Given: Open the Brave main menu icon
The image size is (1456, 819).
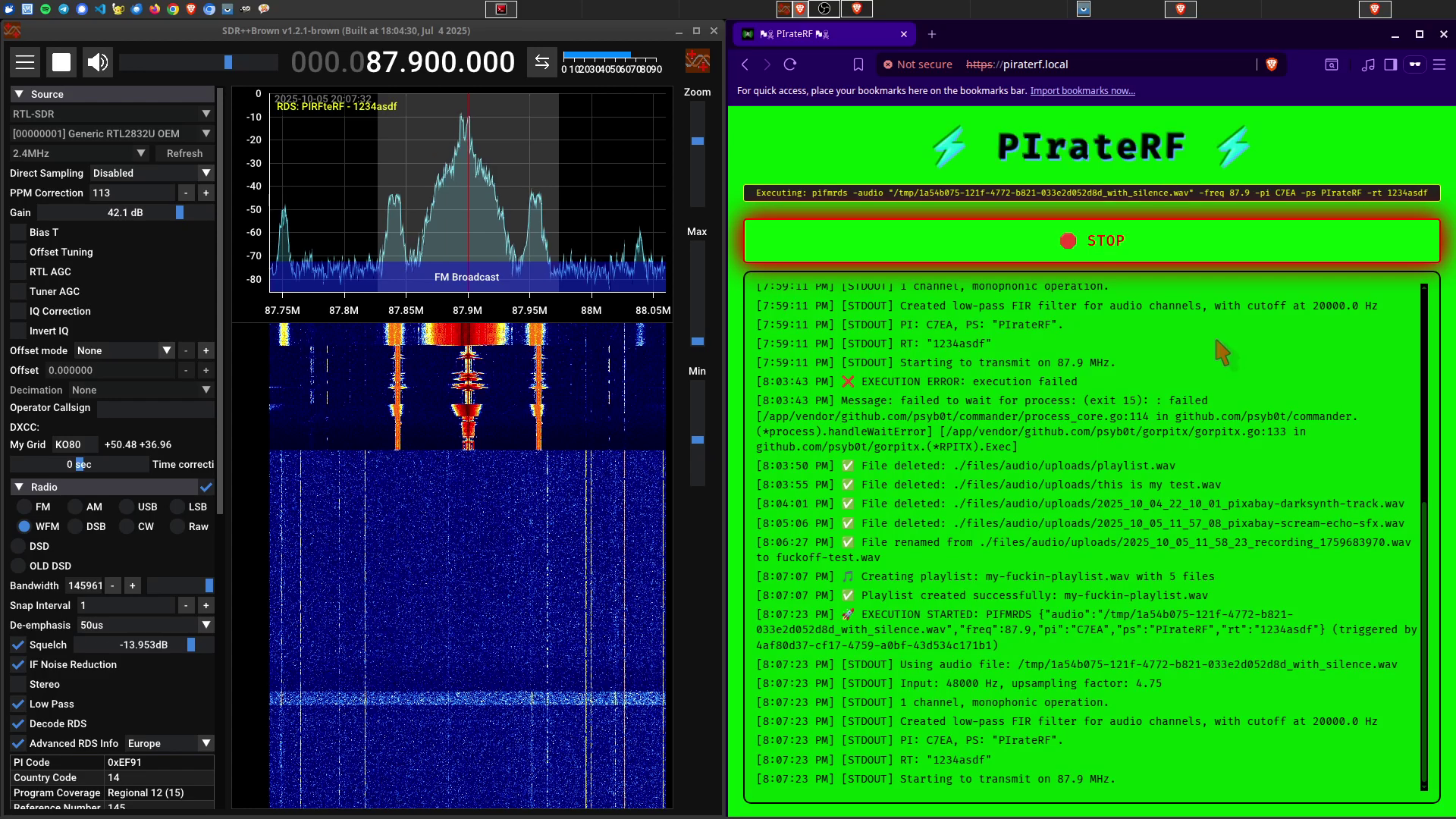Looking at the screenshot, I should pyautogui.click(x=1439, y=64).
